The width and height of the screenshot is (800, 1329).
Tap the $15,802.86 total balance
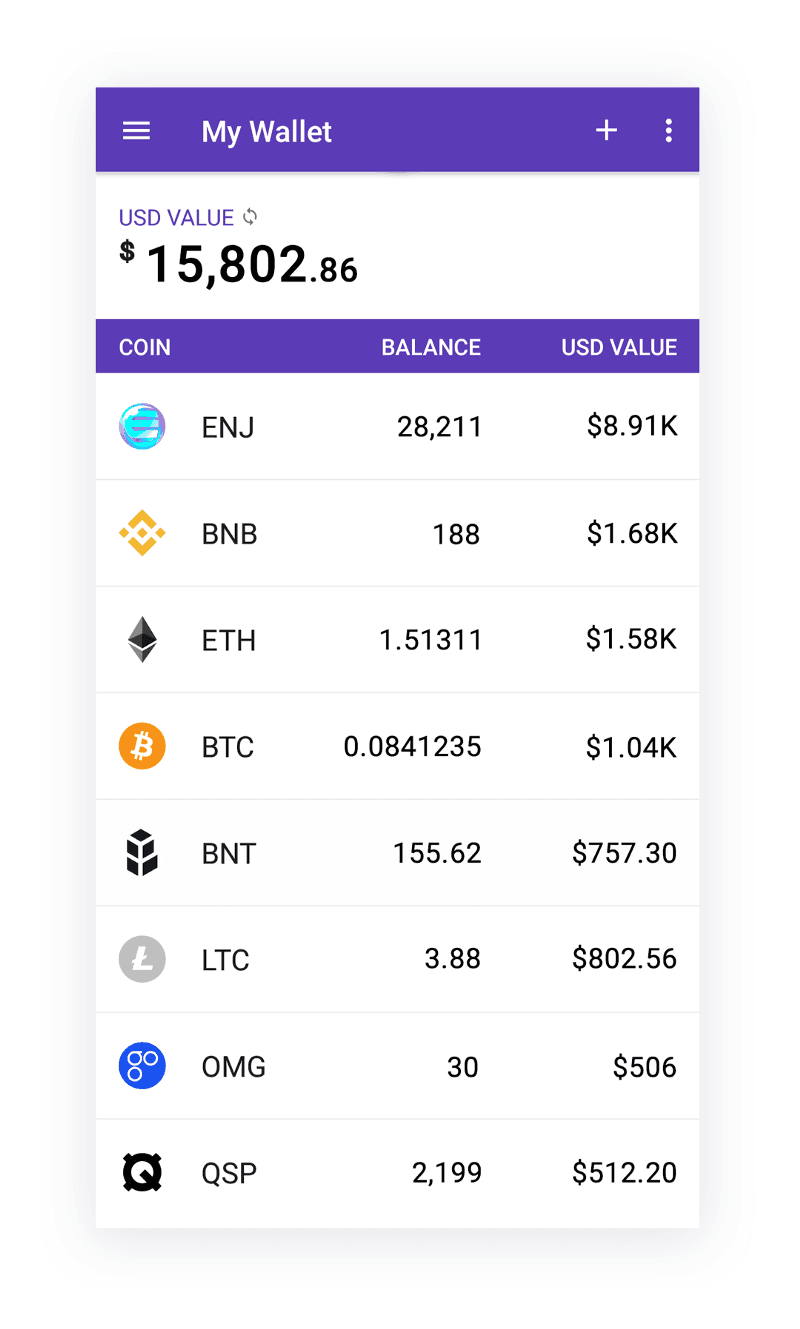click(x=238, y=265)
